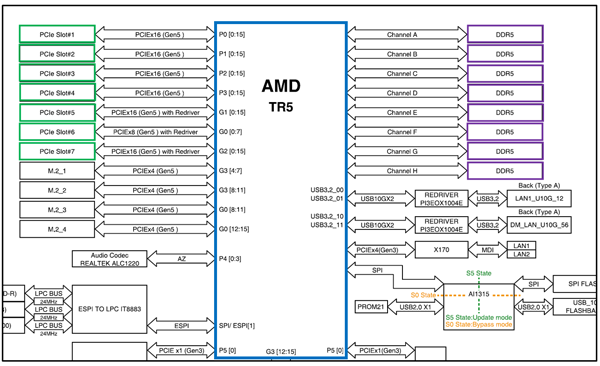Select the M.2_4 block

click(57, 229)
